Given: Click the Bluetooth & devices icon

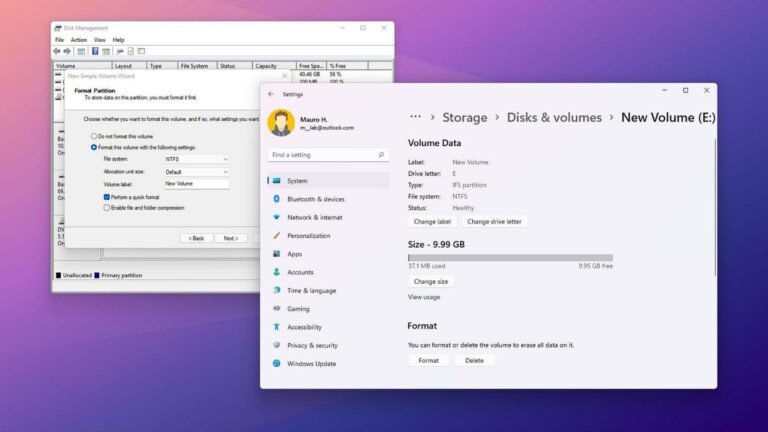Looking at the screenshot, I should click(276, 199).
